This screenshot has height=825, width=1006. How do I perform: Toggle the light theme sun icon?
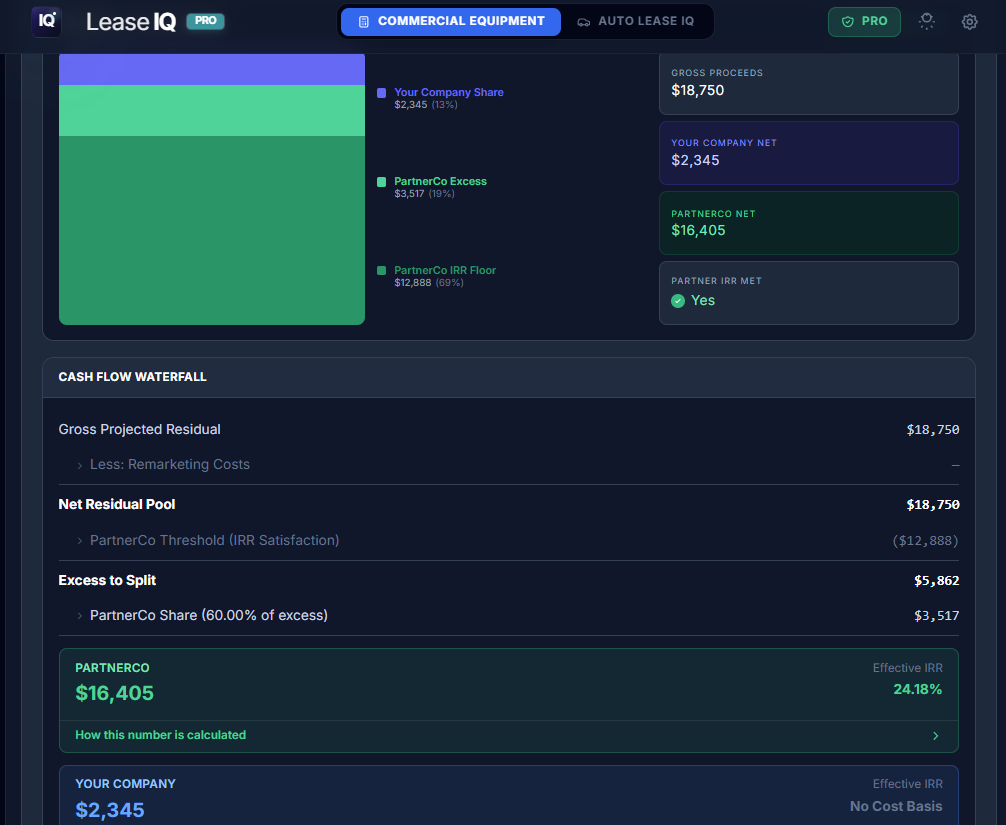(926, 22)
